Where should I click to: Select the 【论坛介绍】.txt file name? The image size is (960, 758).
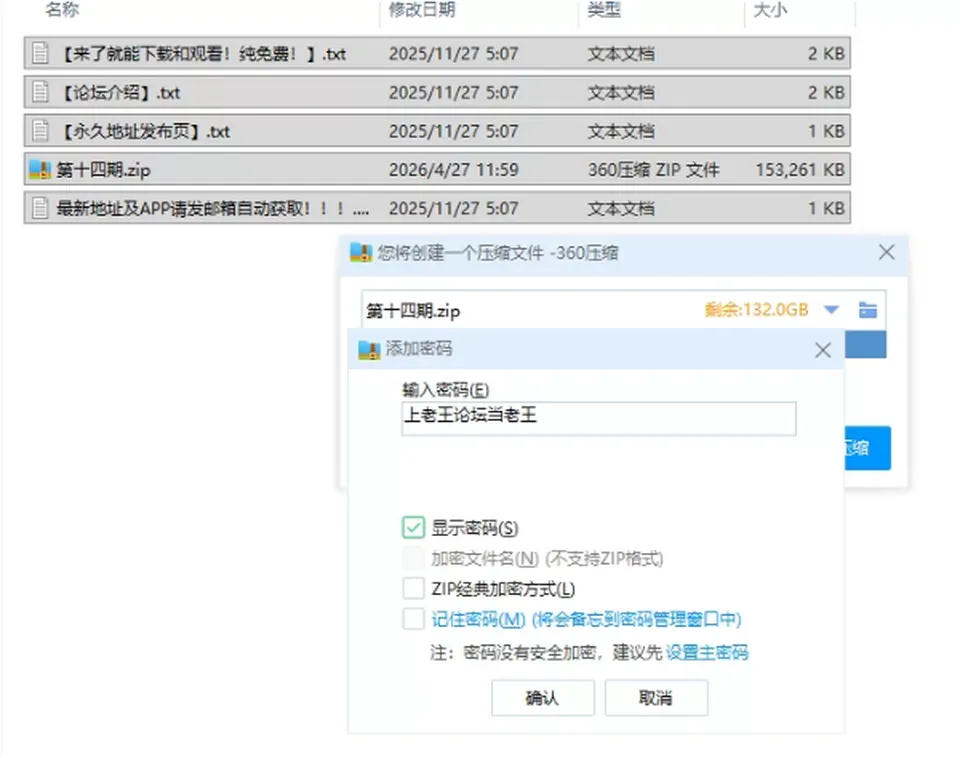click(120, 93)
